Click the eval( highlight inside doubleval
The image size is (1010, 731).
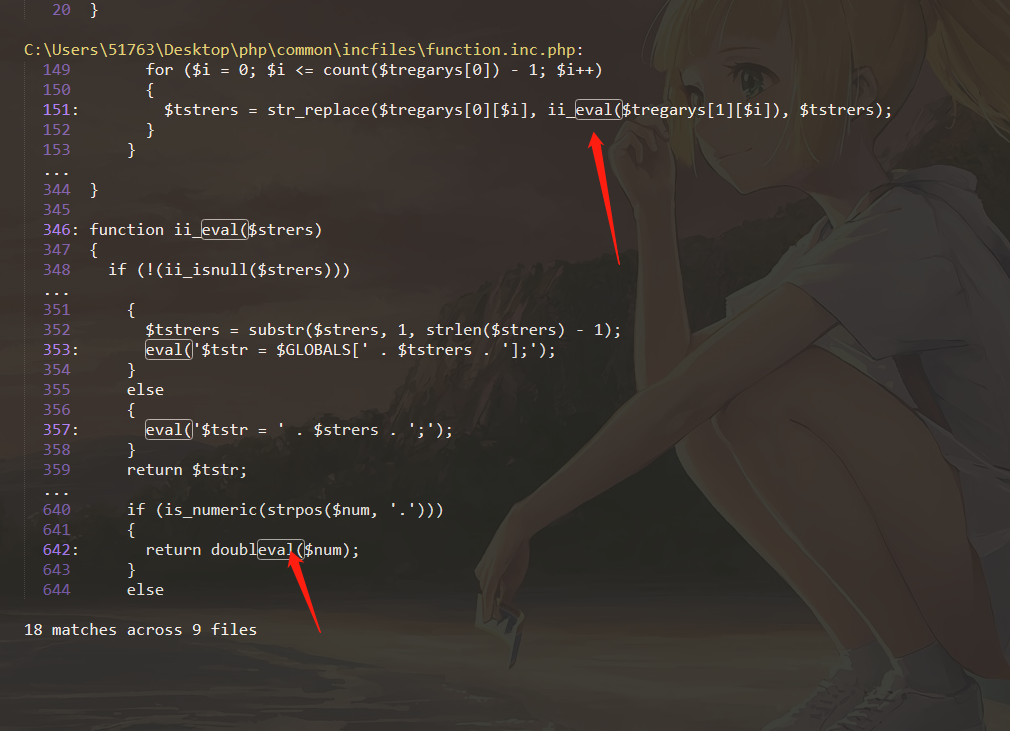281,549
